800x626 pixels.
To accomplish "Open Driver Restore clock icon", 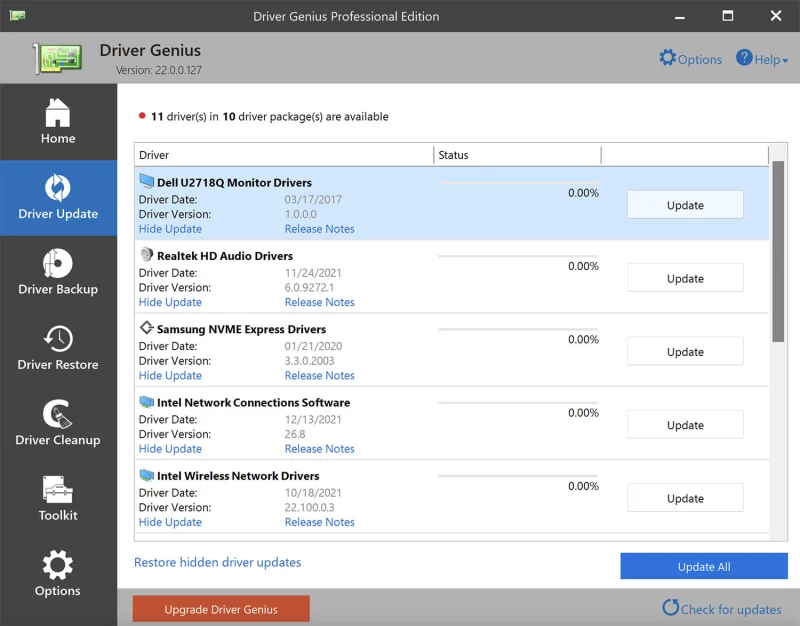I will click(x=58, y=339).
